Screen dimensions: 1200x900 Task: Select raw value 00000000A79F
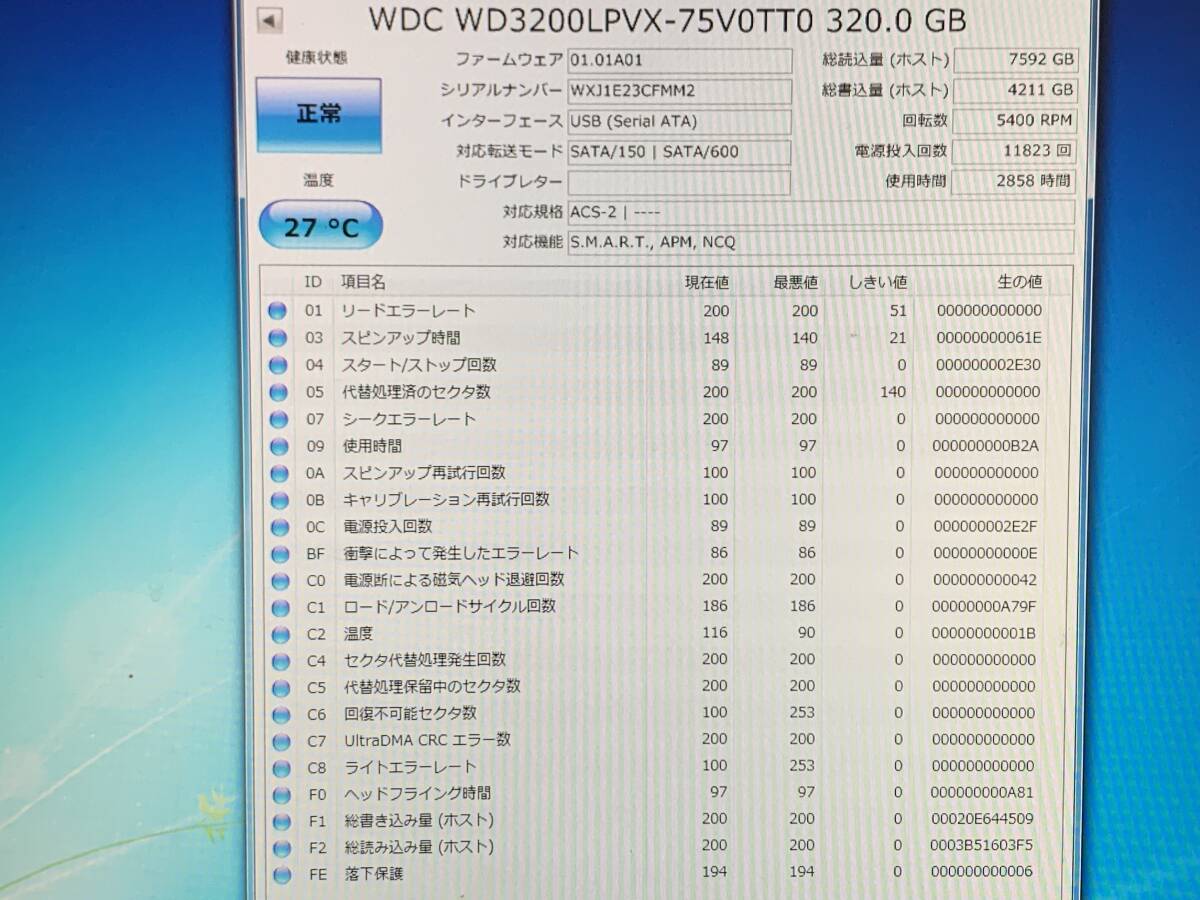[983, 607]
